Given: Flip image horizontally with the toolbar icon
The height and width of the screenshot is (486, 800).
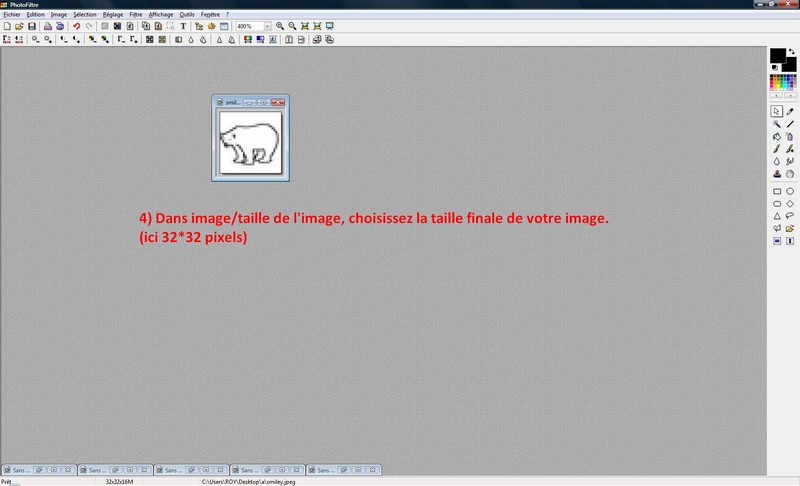Looking at the screenshot, I should point(289,39).
